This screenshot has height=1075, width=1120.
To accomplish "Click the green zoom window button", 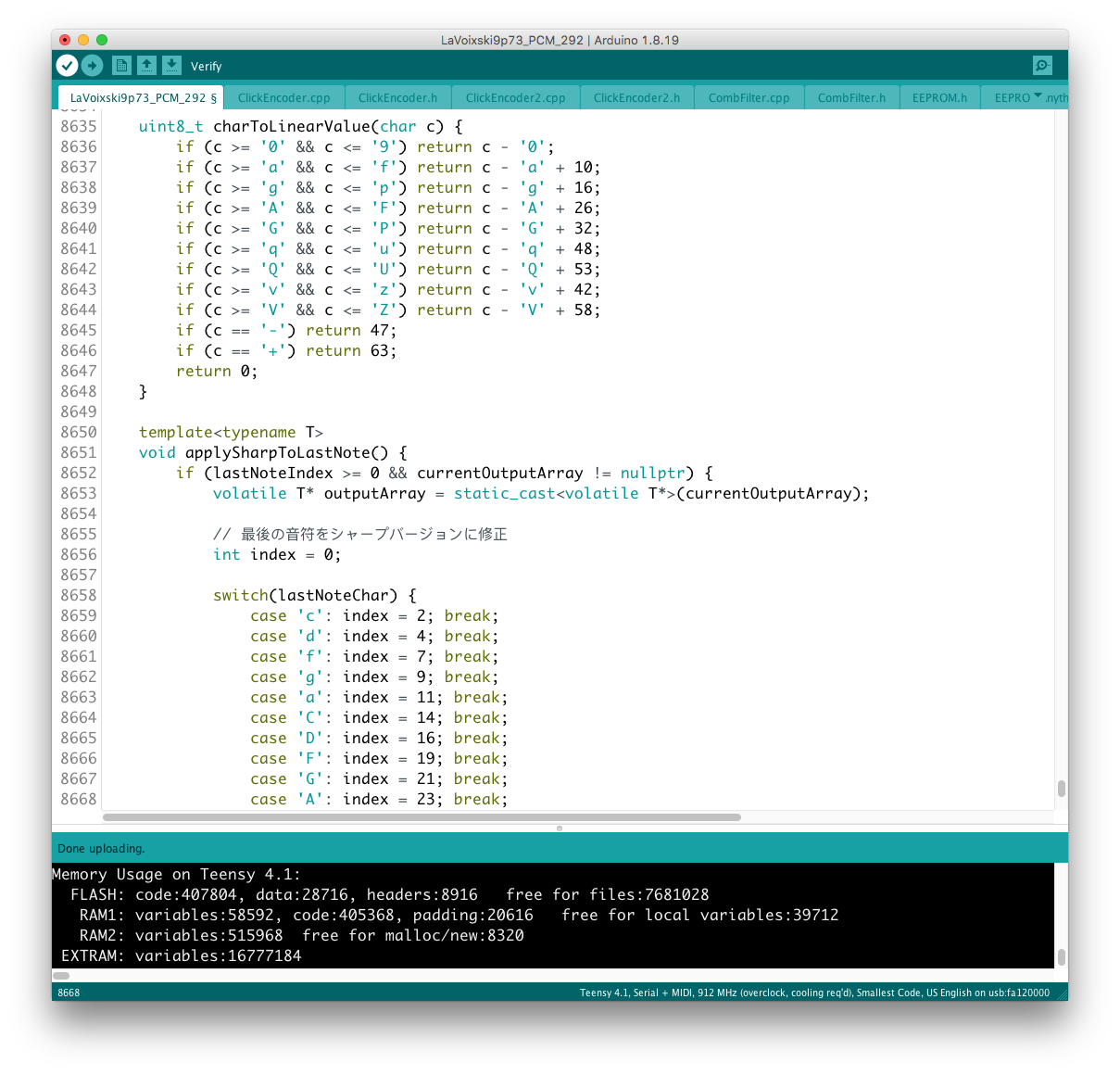I will tap(102, 40).
